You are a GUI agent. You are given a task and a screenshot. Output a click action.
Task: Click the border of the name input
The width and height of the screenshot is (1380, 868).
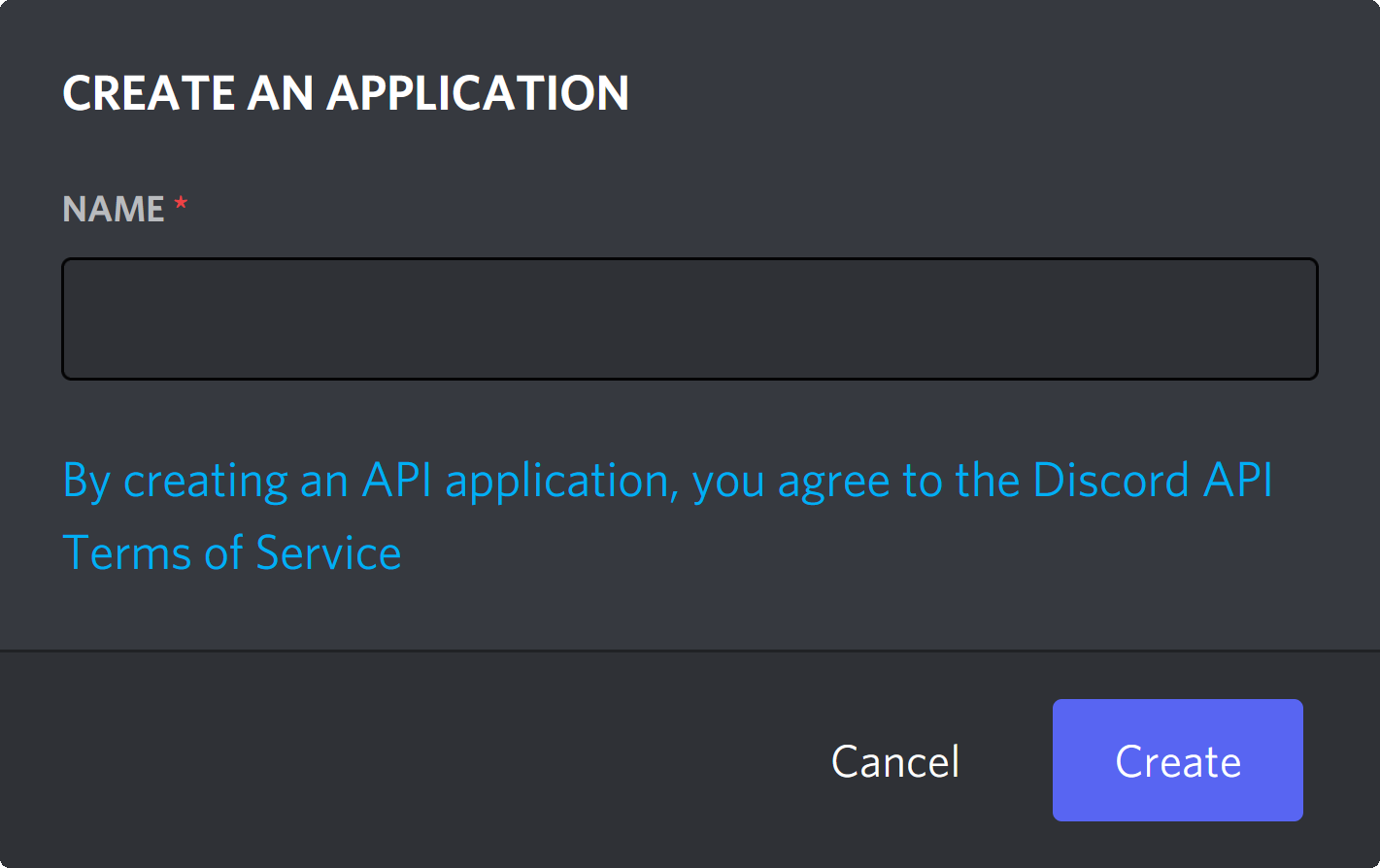click(690, 259)
